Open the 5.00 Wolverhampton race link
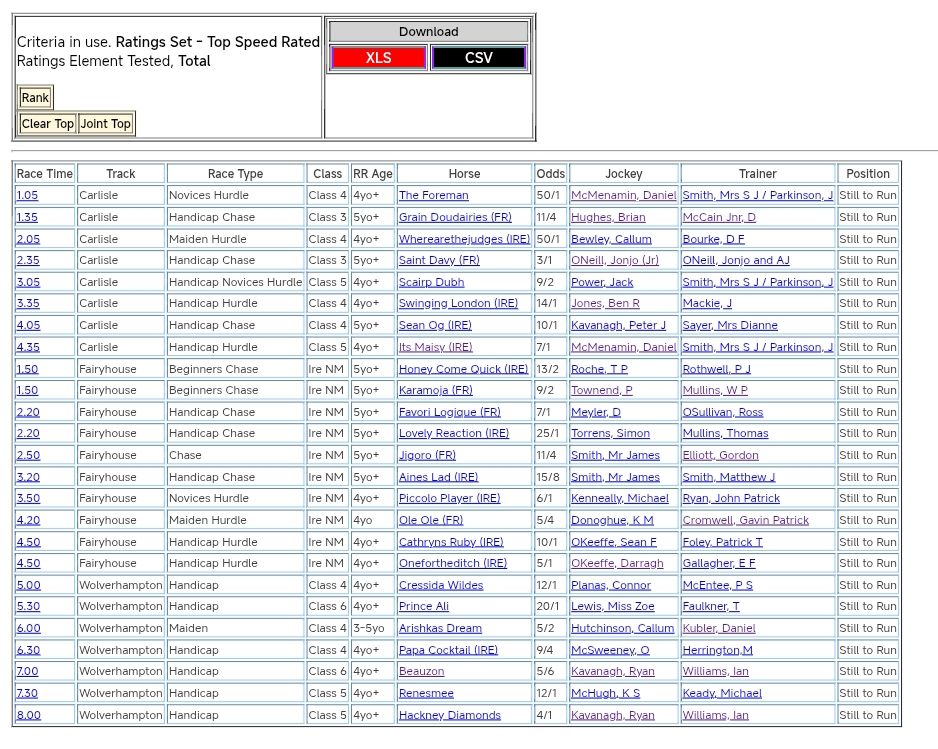 tap(28, 585)
